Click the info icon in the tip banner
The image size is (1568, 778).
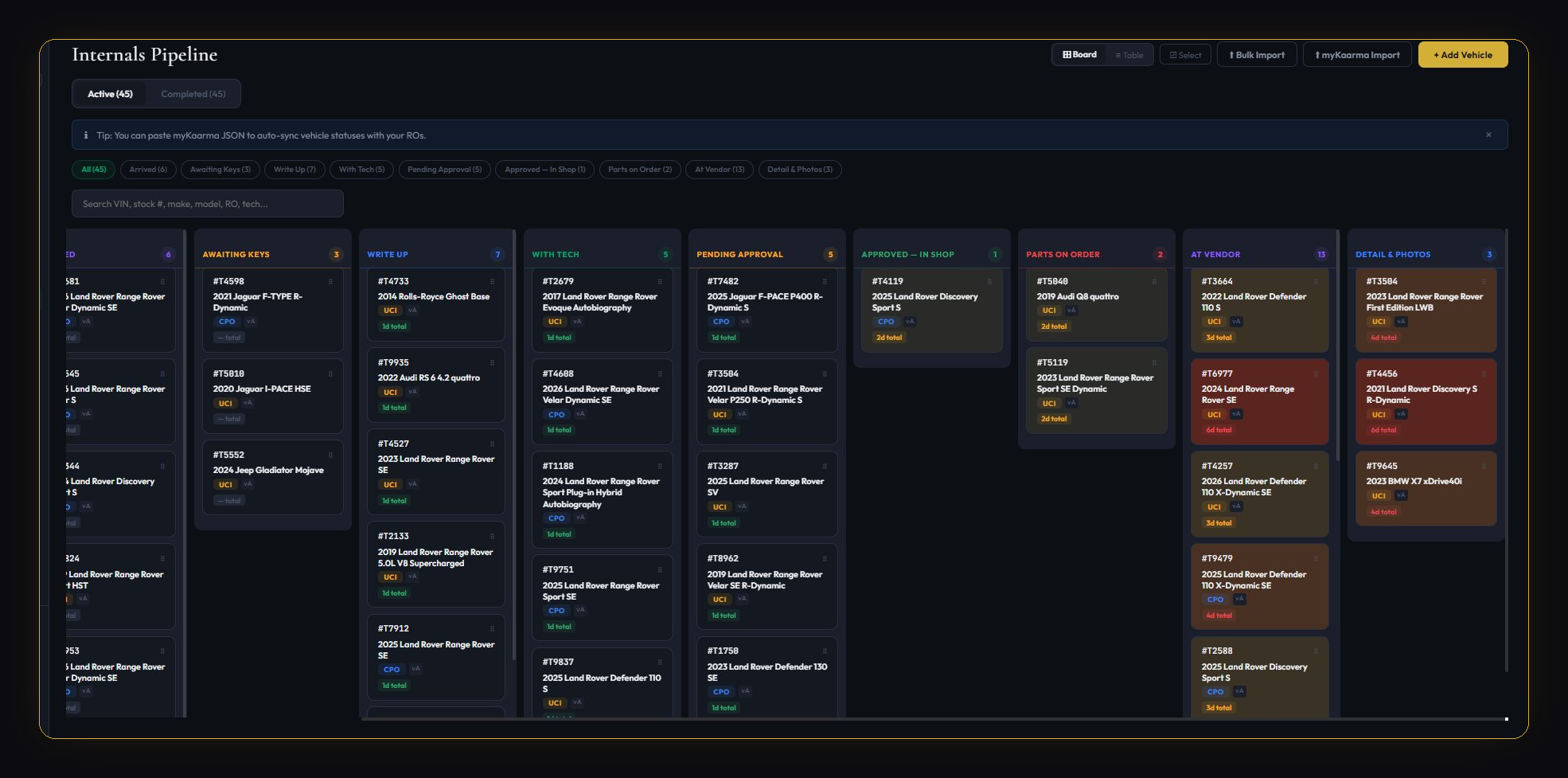[x=86, y=135]
